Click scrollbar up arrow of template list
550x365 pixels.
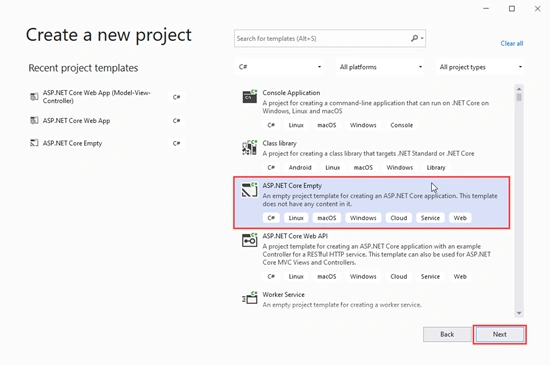tap(519, 89)
